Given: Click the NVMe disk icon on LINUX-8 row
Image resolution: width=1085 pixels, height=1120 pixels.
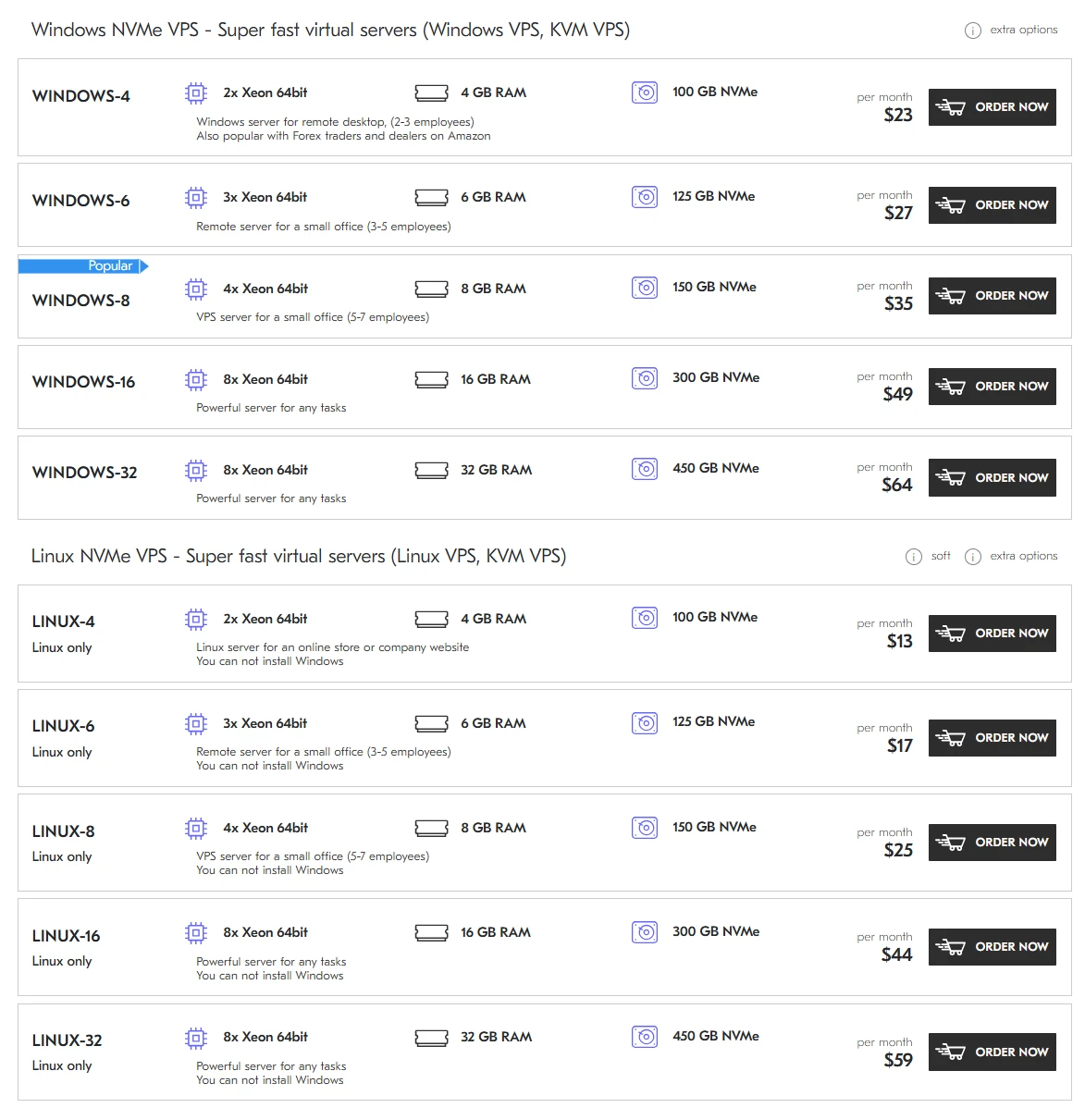Looking at the screenshot, I should 645,828.
